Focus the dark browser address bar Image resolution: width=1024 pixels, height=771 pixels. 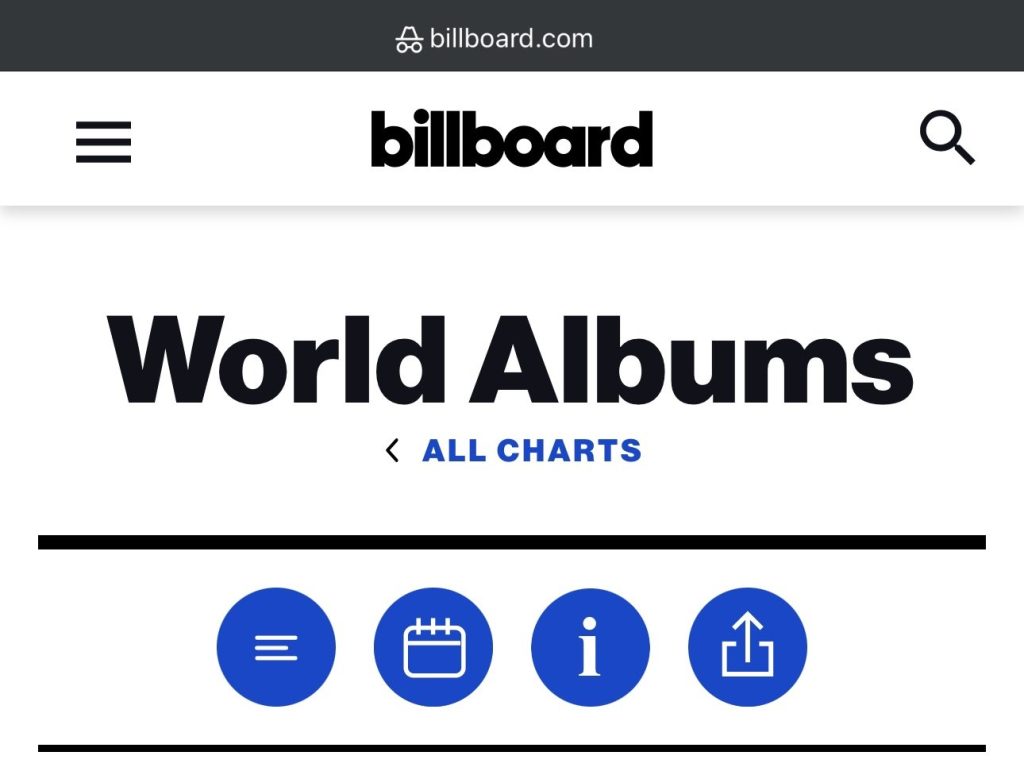(512, 36)
